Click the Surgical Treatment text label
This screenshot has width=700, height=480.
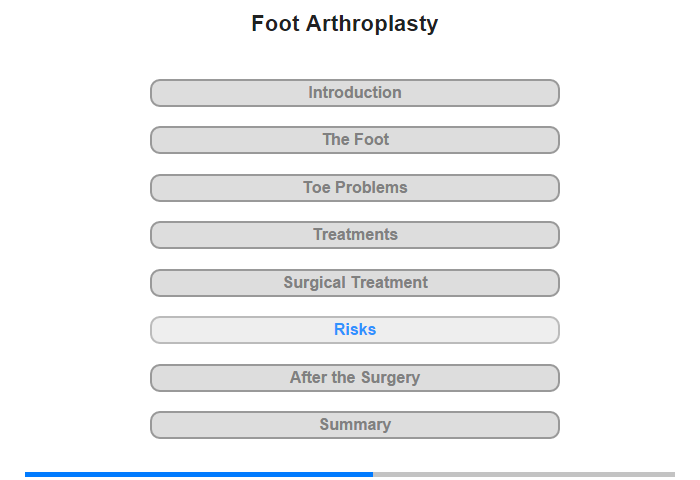click(355, 283)
